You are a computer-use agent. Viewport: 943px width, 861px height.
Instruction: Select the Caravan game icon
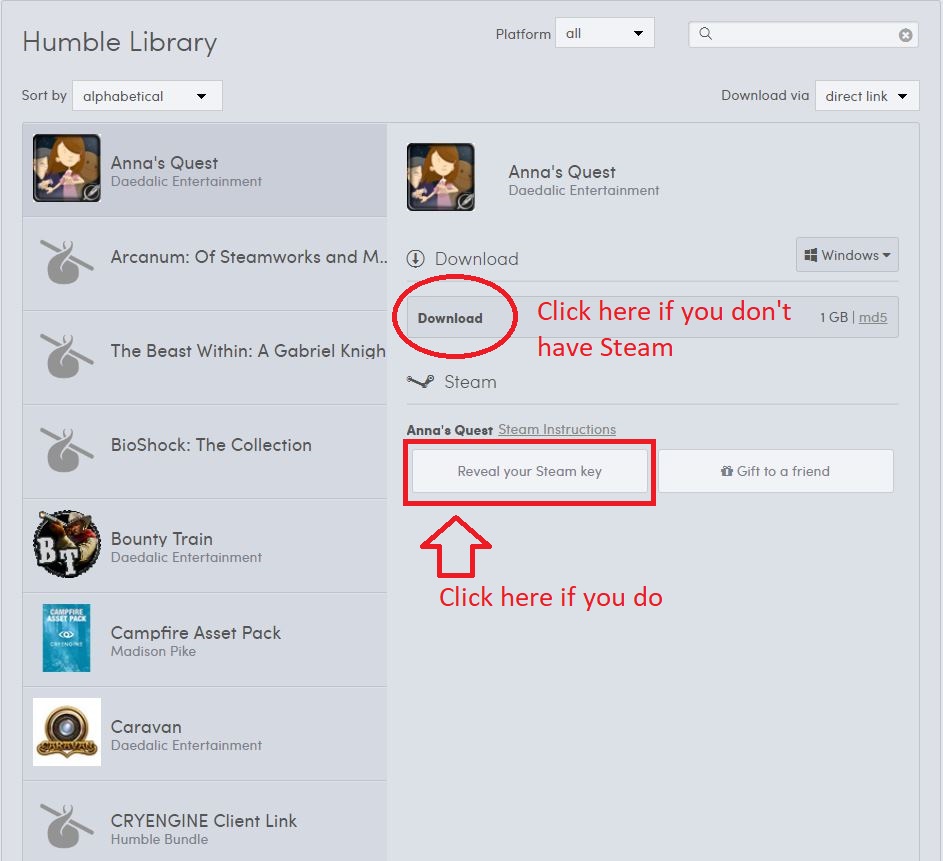67,732
